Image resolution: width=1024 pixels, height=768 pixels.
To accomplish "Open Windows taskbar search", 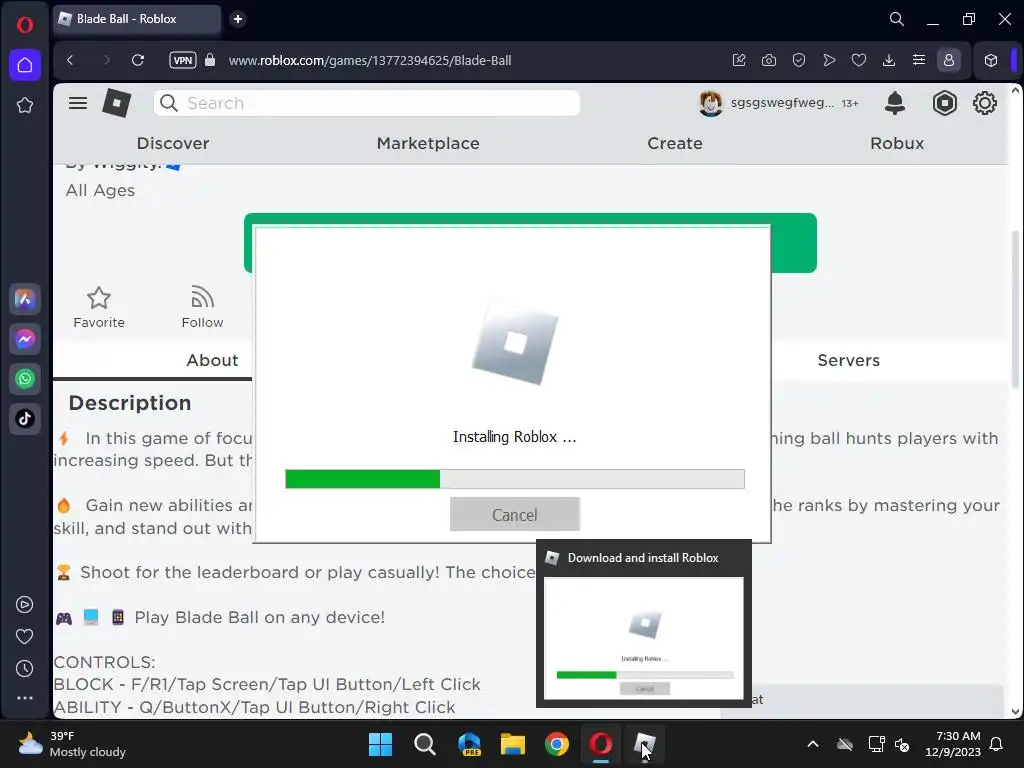I will tap(424, 744).
